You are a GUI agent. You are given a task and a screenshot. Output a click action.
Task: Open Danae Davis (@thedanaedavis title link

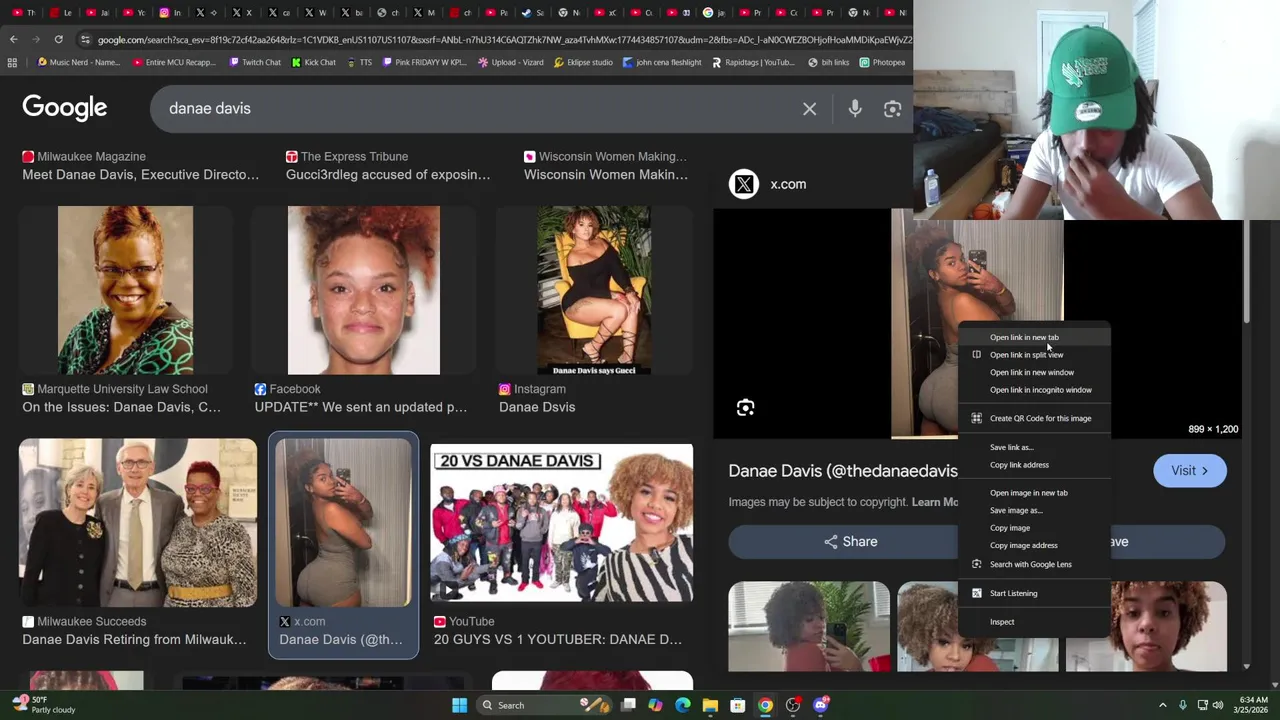(843, 471)
